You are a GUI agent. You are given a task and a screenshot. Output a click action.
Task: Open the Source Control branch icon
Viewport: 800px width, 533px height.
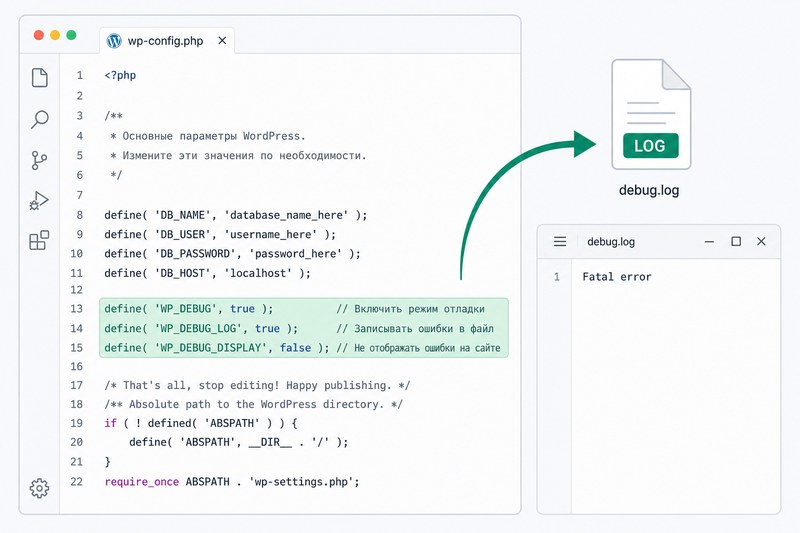(x=39, y=160)
